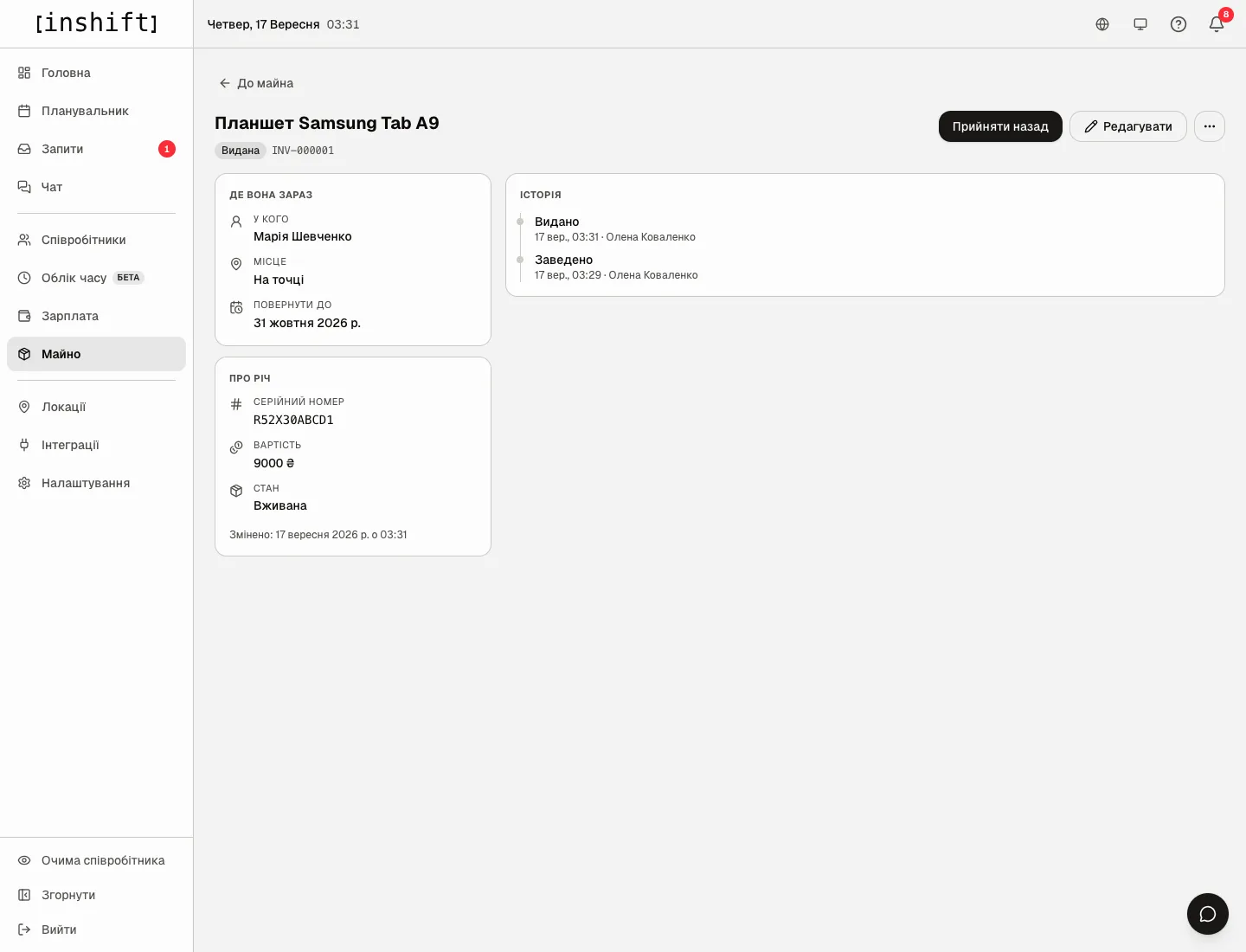The image size is (1246, 952).
Task: Go to Головна in sidebar
Action: (96, 73)
